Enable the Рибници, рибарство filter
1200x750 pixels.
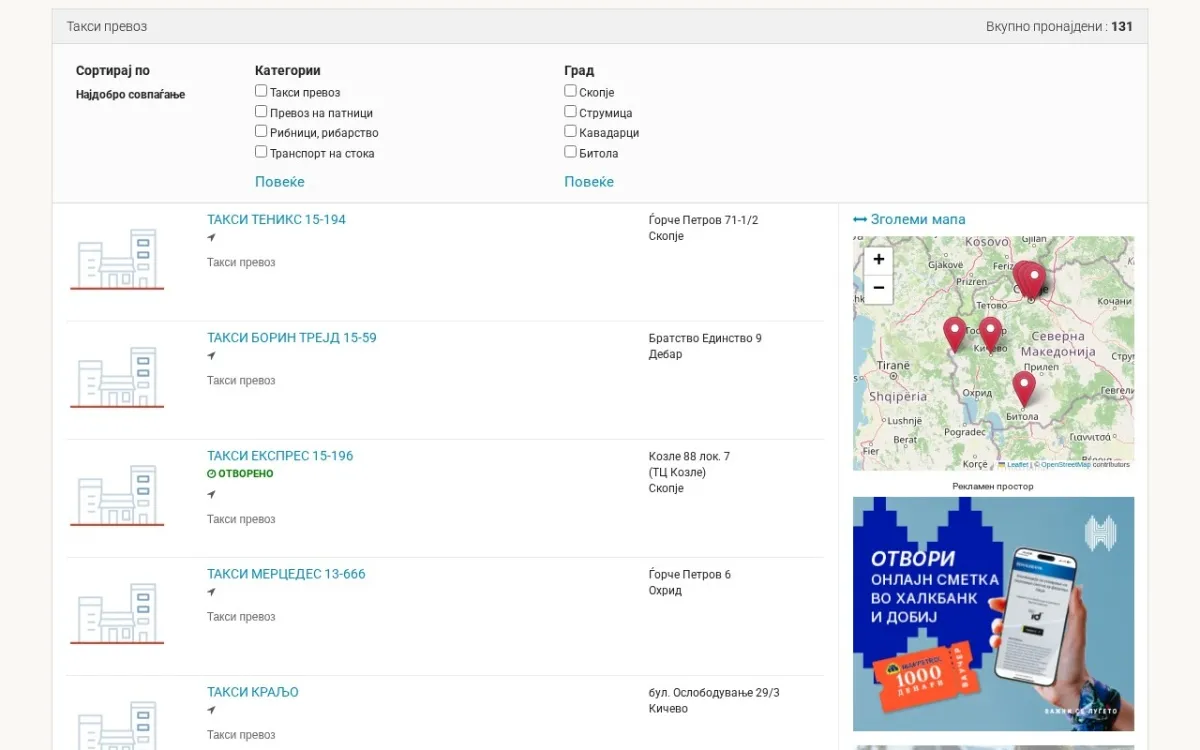tap(261, 131)
